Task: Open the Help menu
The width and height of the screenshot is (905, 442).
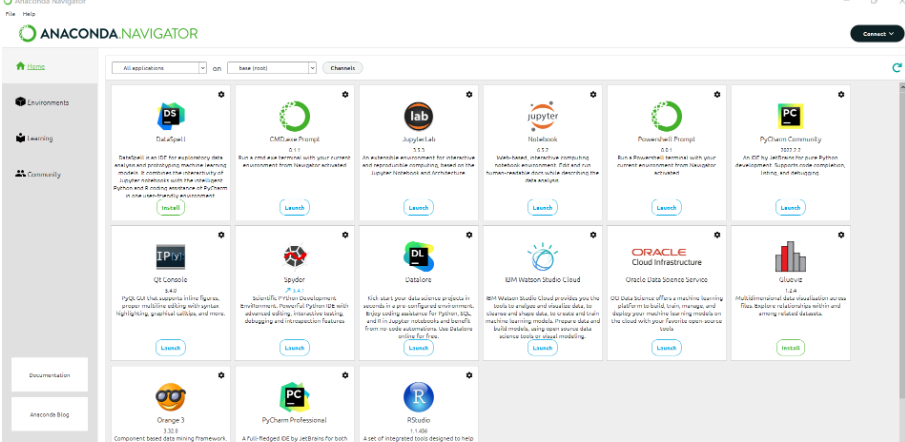Action: pyautogui.click(x=29, y=14)
